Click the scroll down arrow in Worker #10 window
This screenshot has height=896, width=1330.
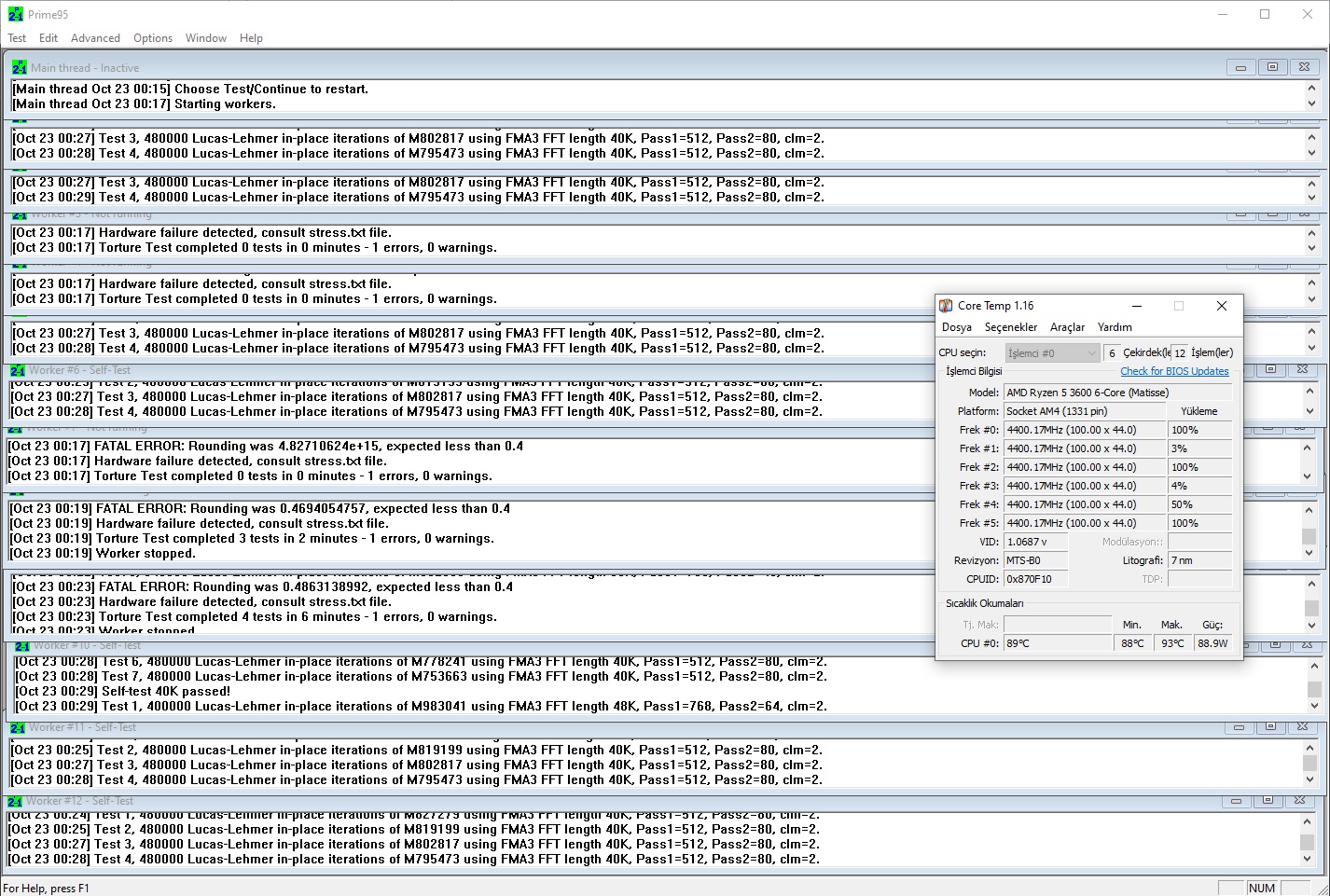click(1314, 706)
